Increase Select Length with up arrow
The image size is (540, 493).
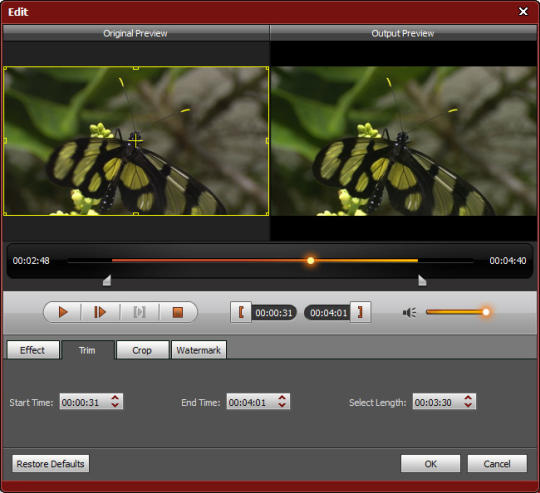(x=468, y=398)
